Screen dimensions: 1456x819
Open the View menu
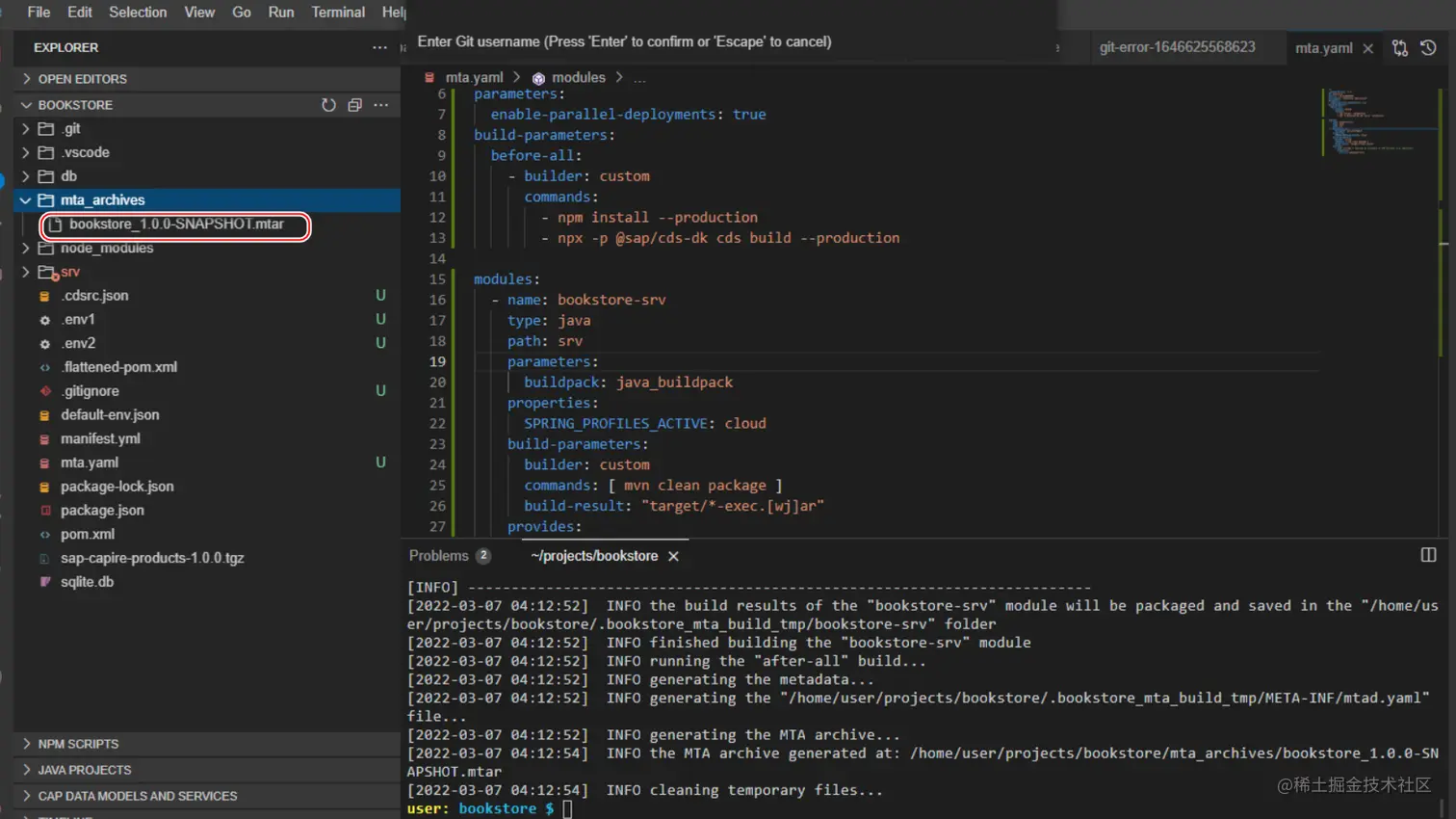coord(199,12)
